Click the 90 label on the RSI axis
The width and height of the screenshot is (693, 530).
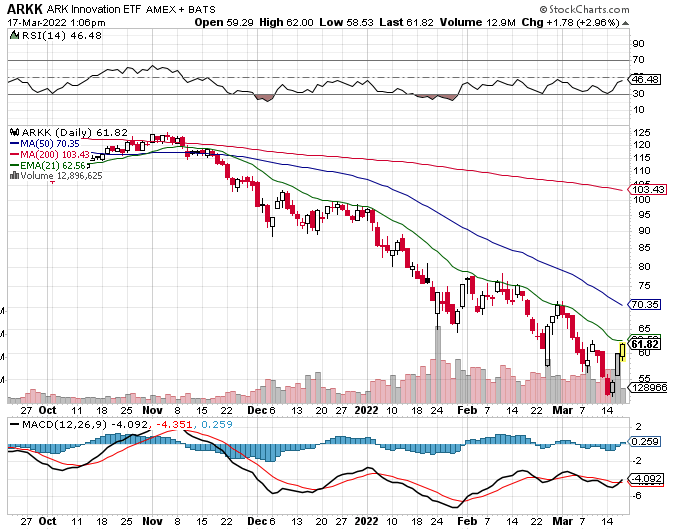click(639, 44)
